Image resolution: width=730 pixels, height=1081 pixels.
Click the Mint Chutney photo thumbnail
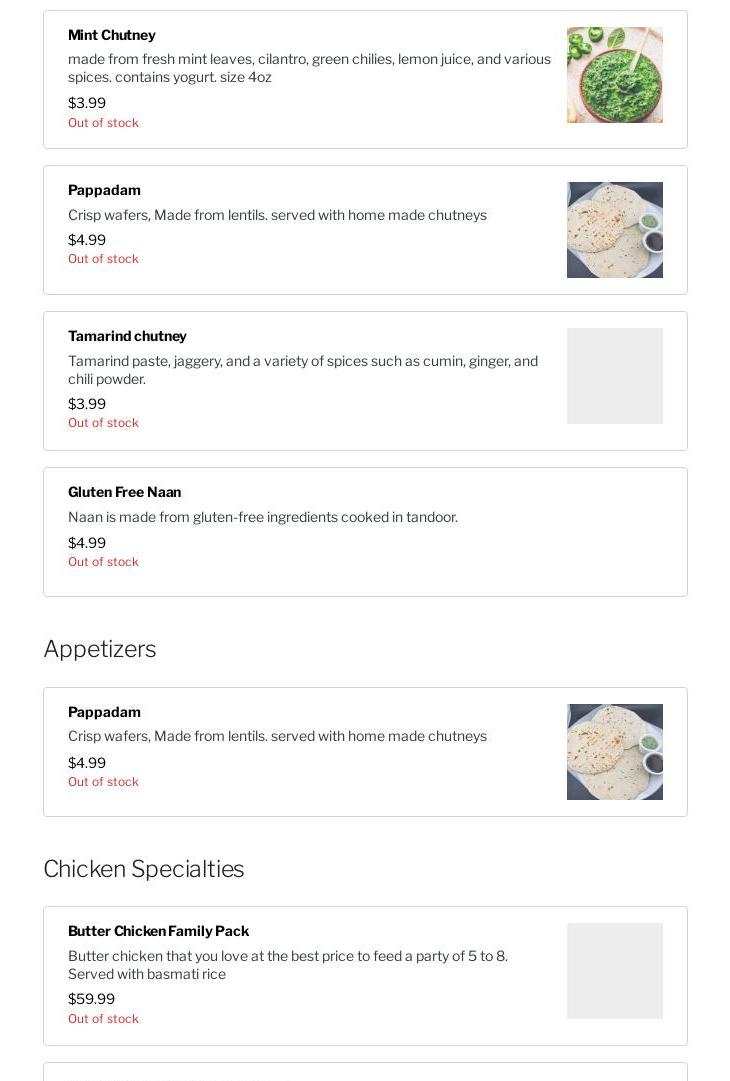614,75
